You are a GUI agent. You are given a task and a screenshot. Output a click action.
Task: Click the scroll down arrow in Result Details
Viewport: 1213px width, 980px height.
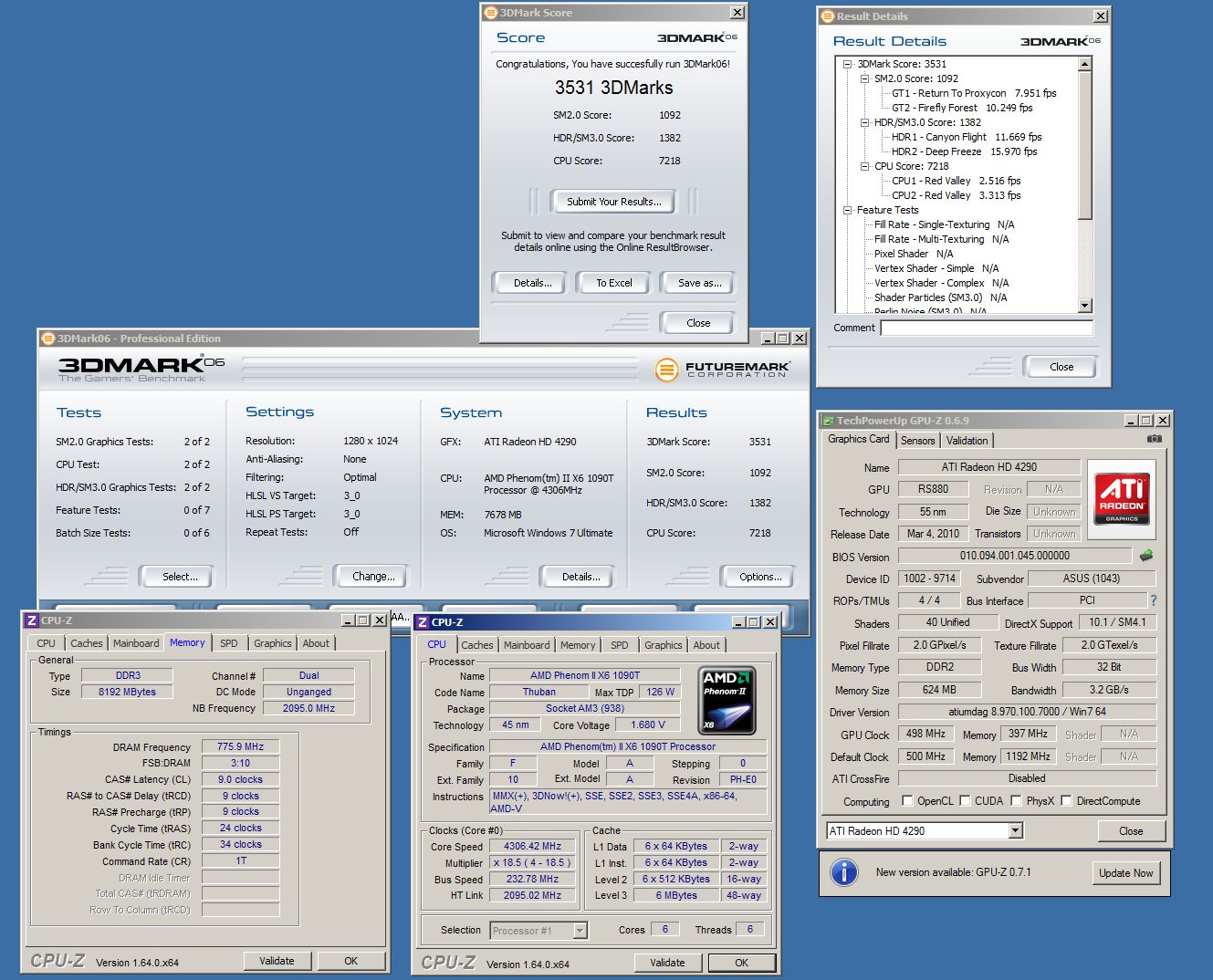(1085, 307)
